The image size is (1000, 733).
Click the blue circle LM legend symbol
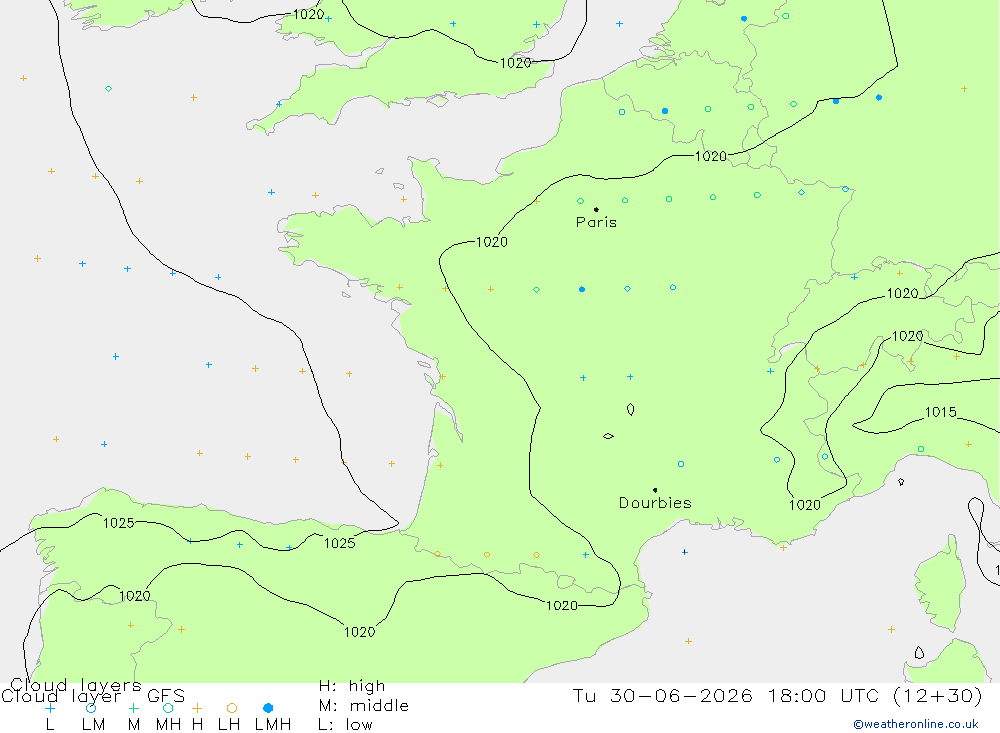pyautogui.click(x=91, y=708)
